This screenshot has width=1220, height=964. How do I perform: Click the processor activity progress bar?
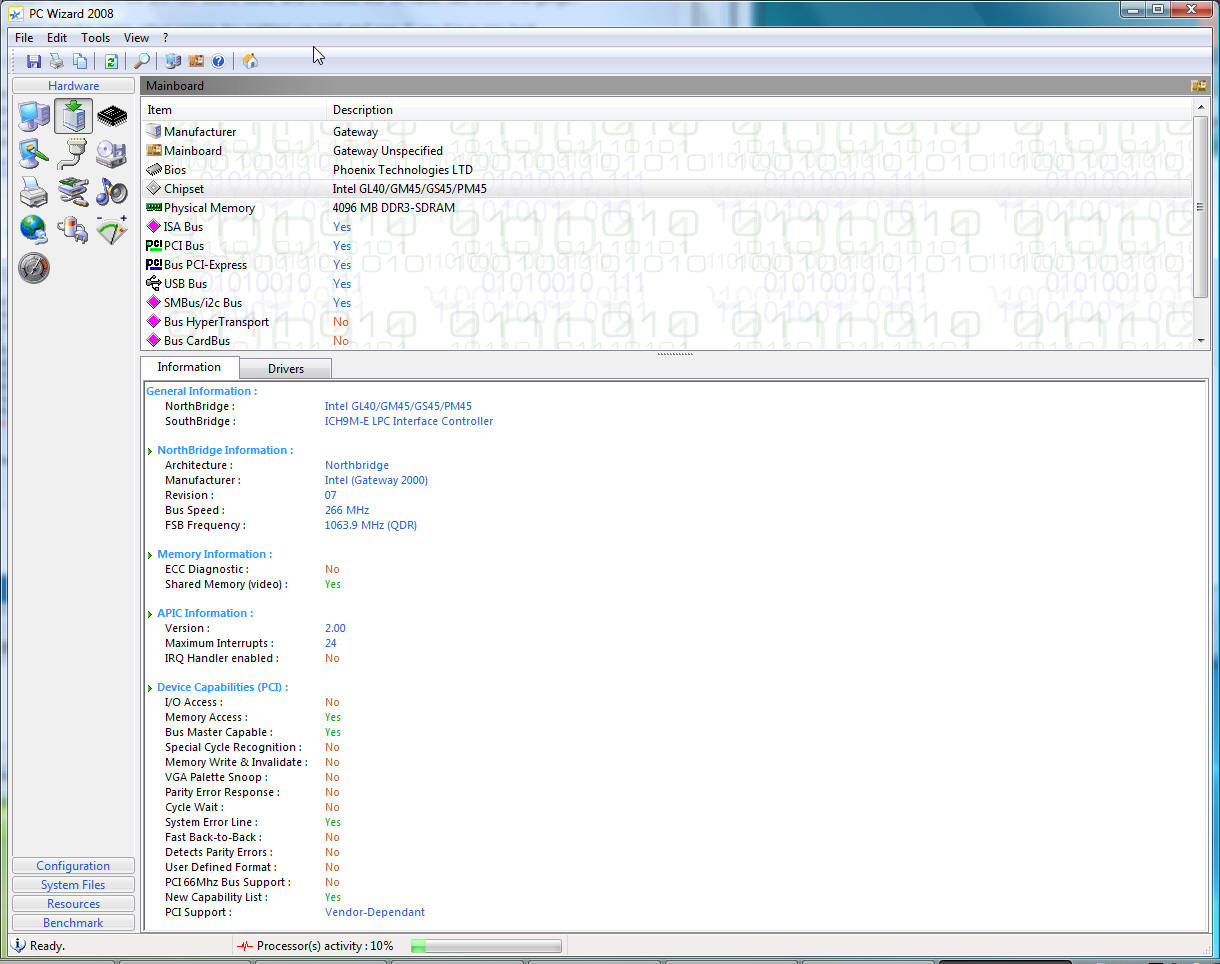point(486,946)
